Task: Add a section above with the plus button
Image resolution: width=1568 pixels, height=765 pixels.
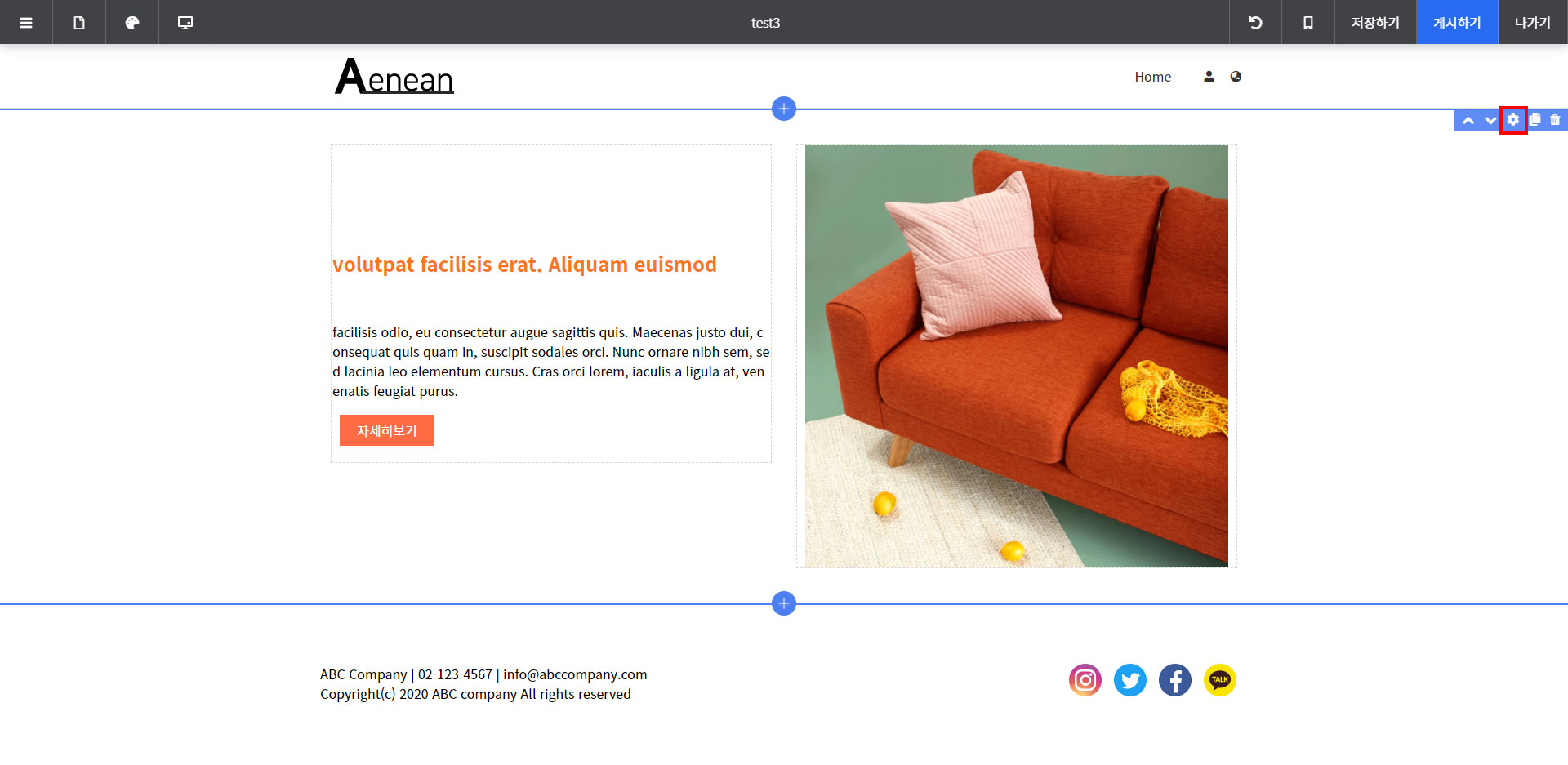Action: coord(784,109)
